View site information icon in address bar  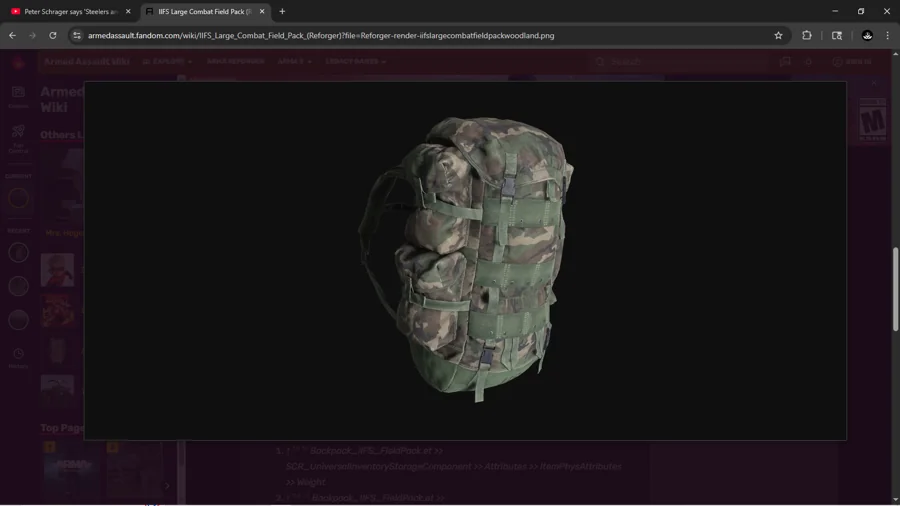point(76,36)
